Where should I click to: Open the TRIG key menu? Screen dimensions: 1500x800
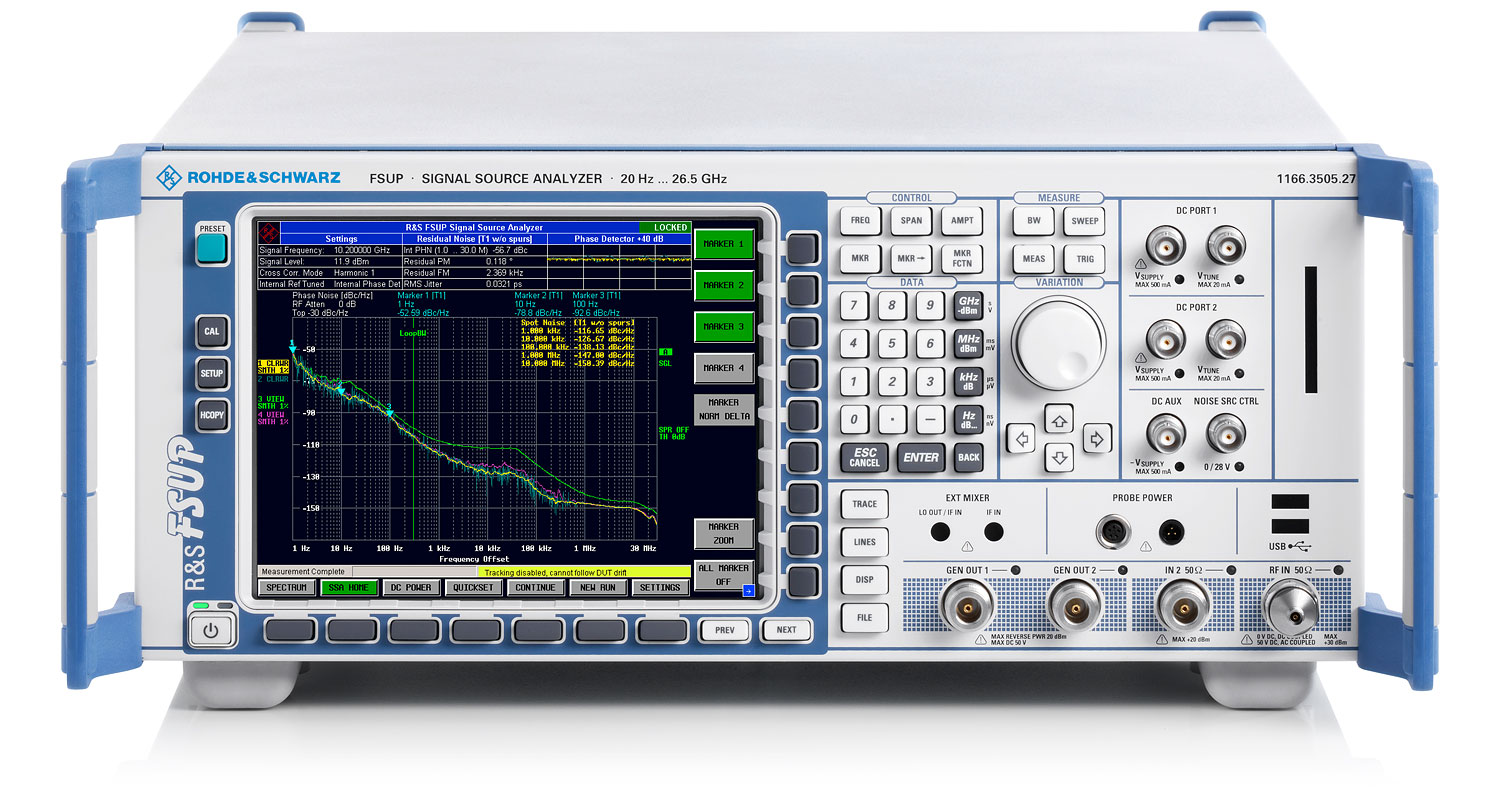click(1085, 258)
